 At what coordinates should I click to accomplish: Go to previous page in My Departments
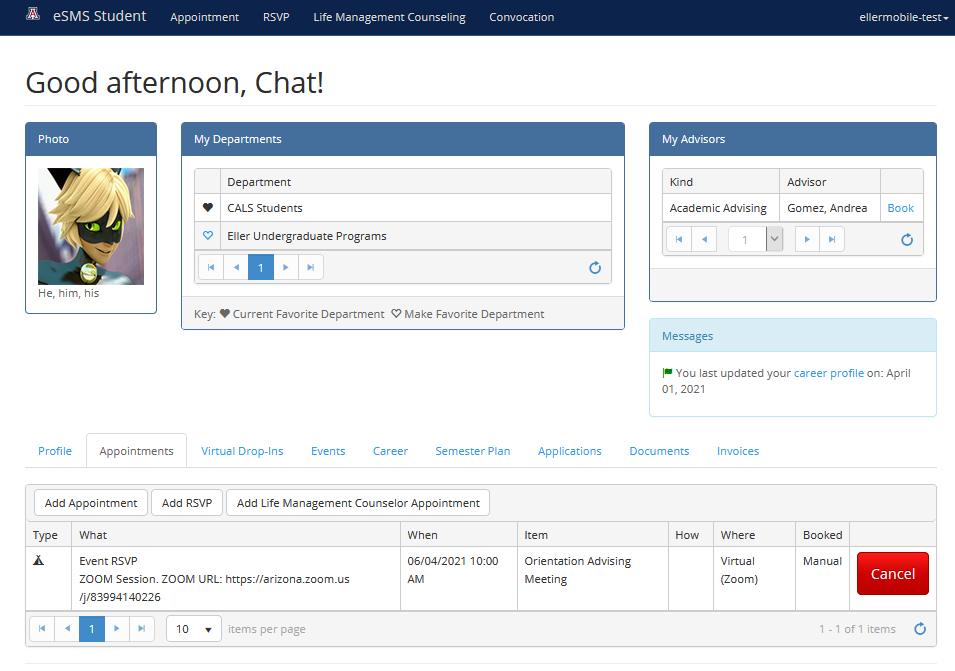click(236, 268)
